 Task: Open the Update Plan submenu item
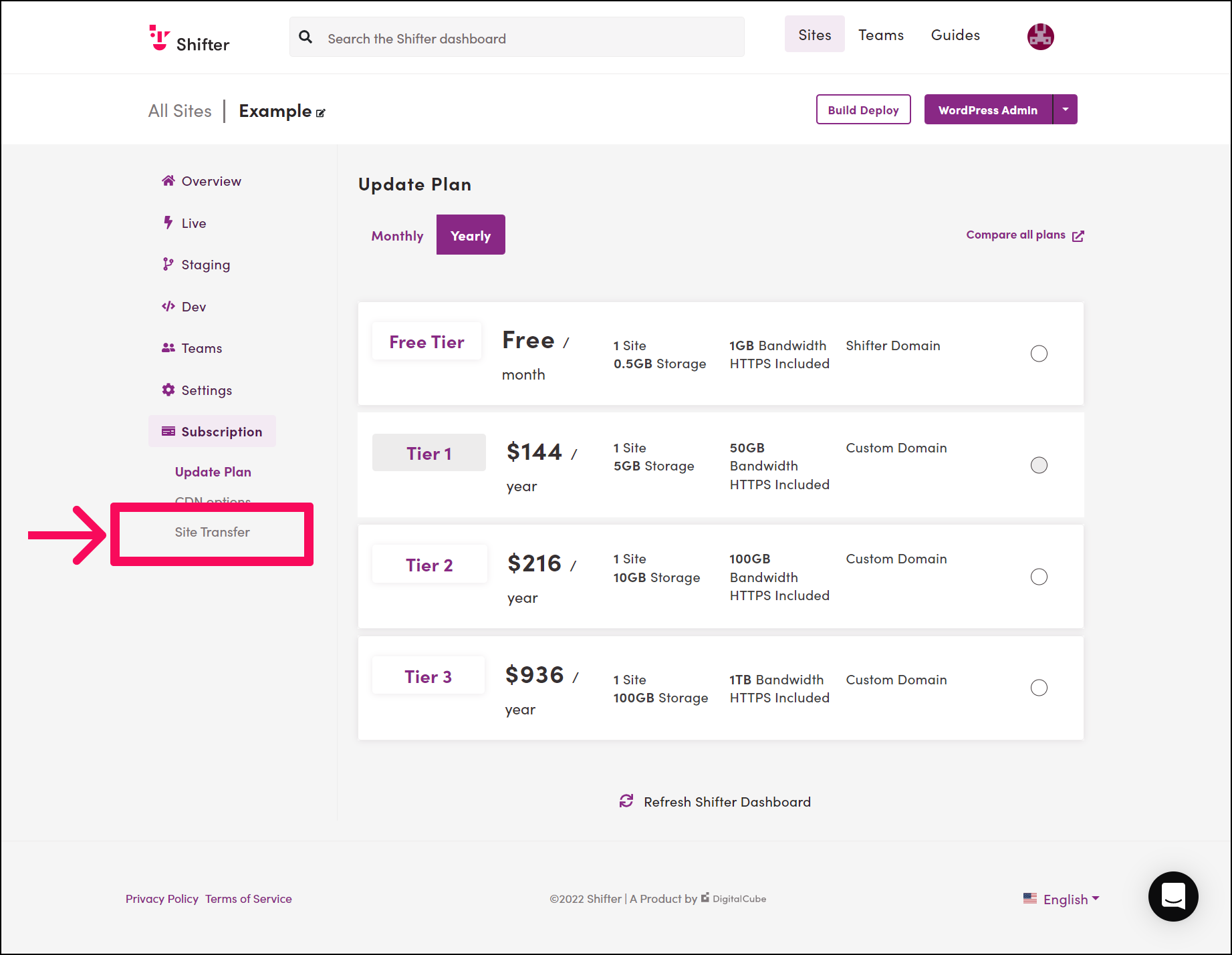pyautogui.click(x=213, y=472)
